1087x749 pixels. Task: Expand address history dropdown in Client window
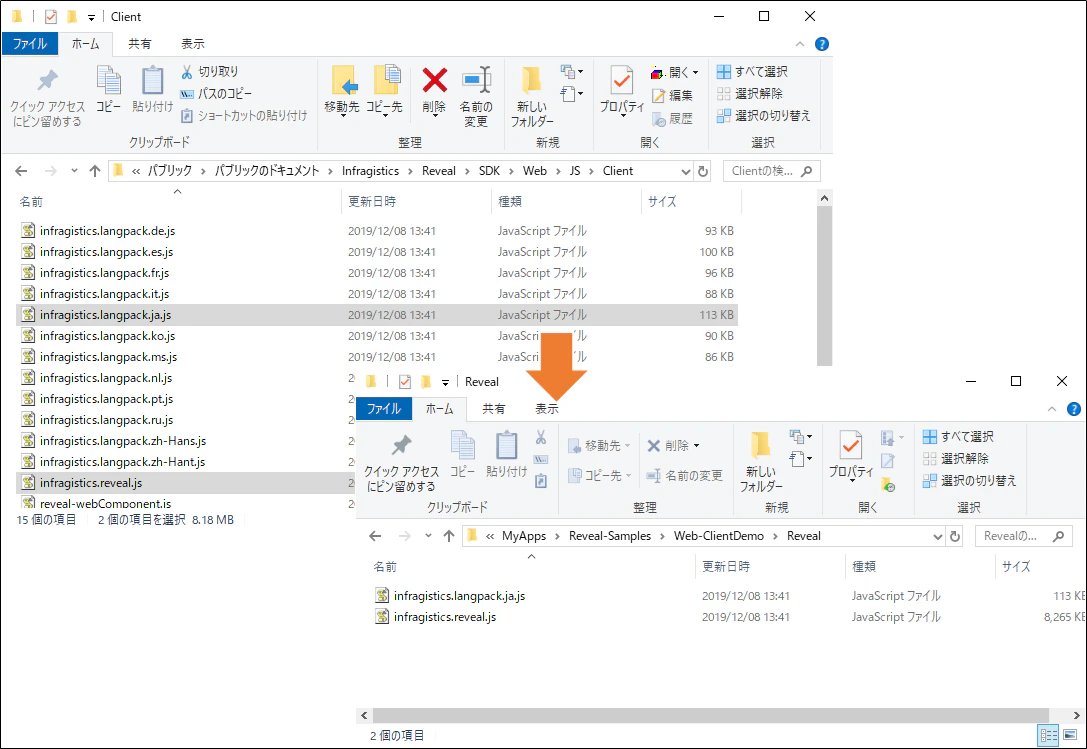click(686, 171)
